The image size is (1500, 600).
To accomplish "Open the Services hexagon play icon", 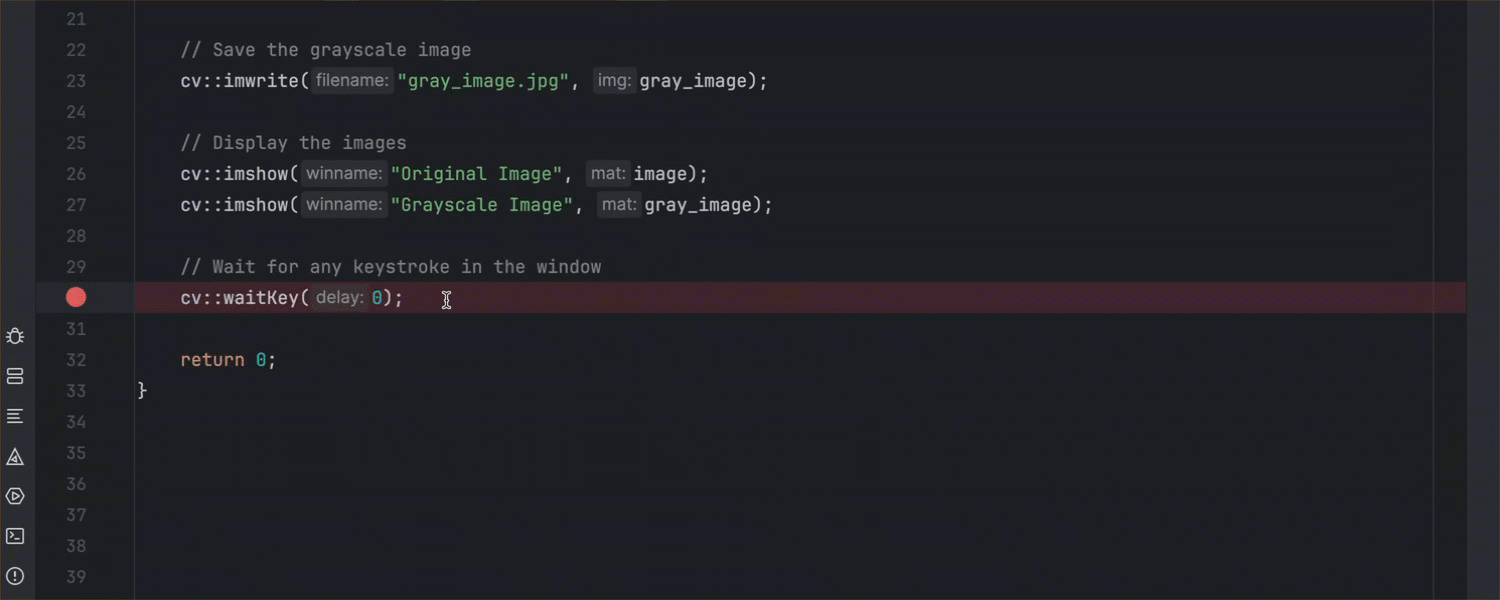I will (15, 496).
